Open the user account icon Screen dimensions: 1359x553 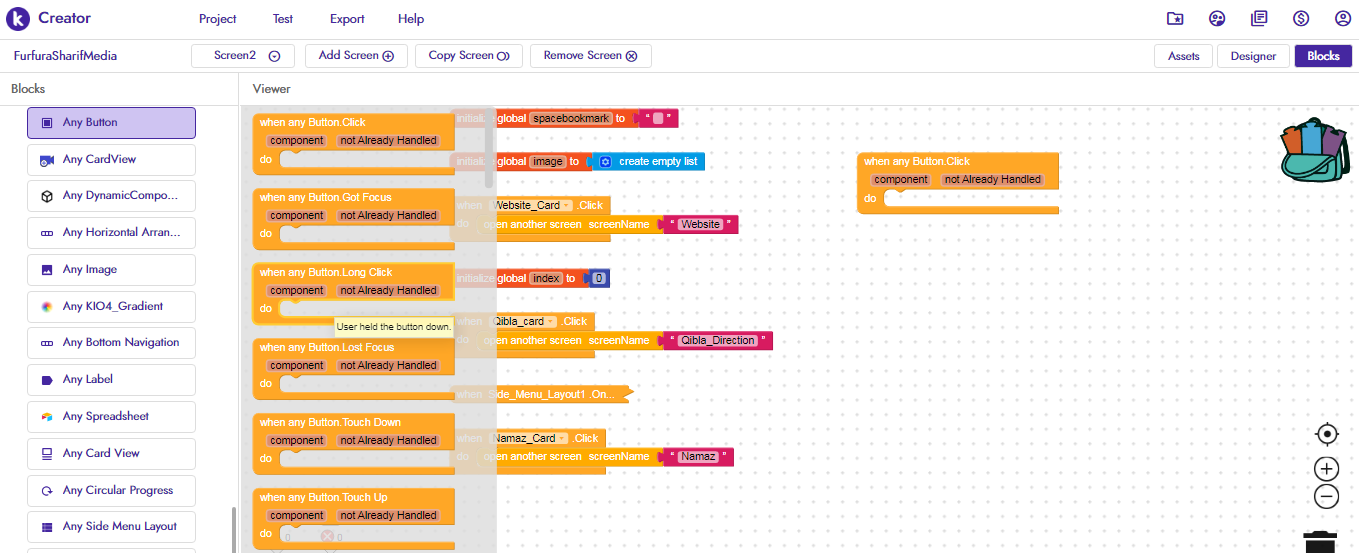pos(1343,18)
